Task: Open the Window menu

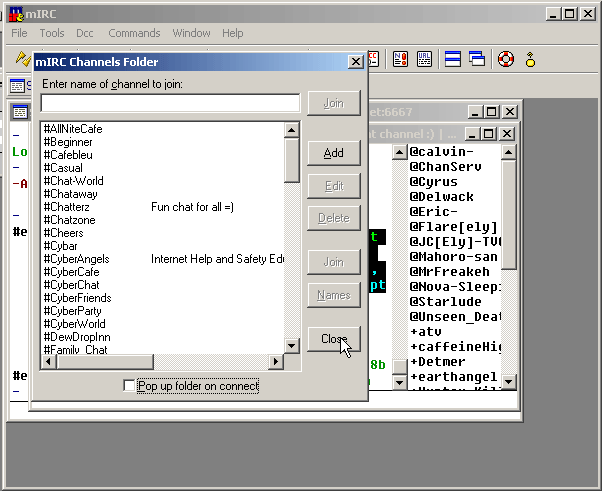Action: pyautogui.click(x=191, y=33)
